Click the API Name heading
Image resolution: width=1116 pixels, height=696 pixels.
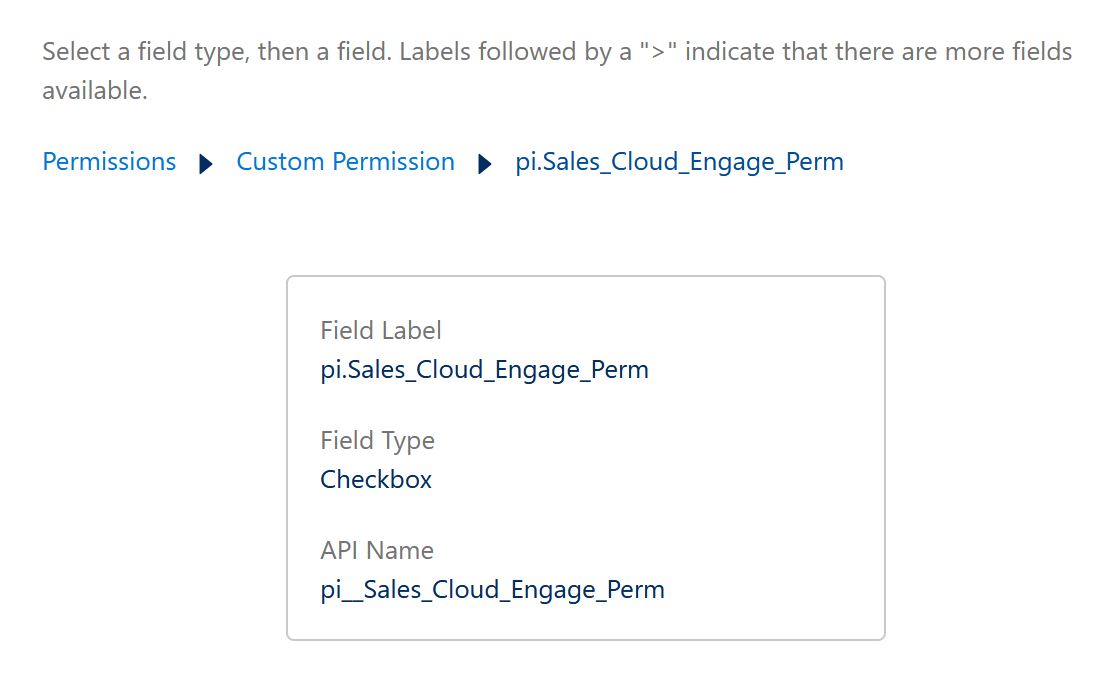coord(377,550)
